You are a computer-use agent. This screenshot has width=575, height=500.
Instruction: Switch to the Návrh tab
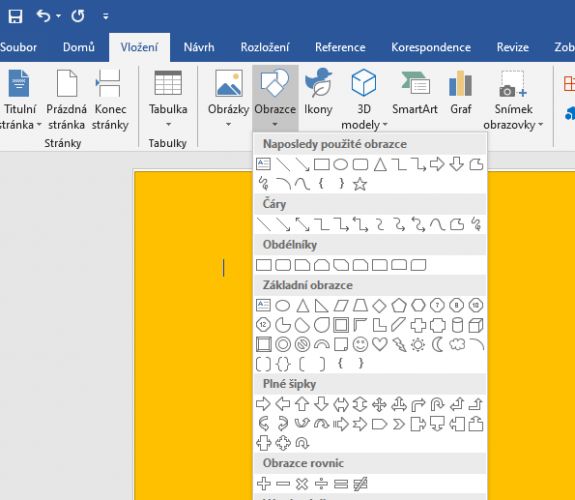click(x=199, y=47)
